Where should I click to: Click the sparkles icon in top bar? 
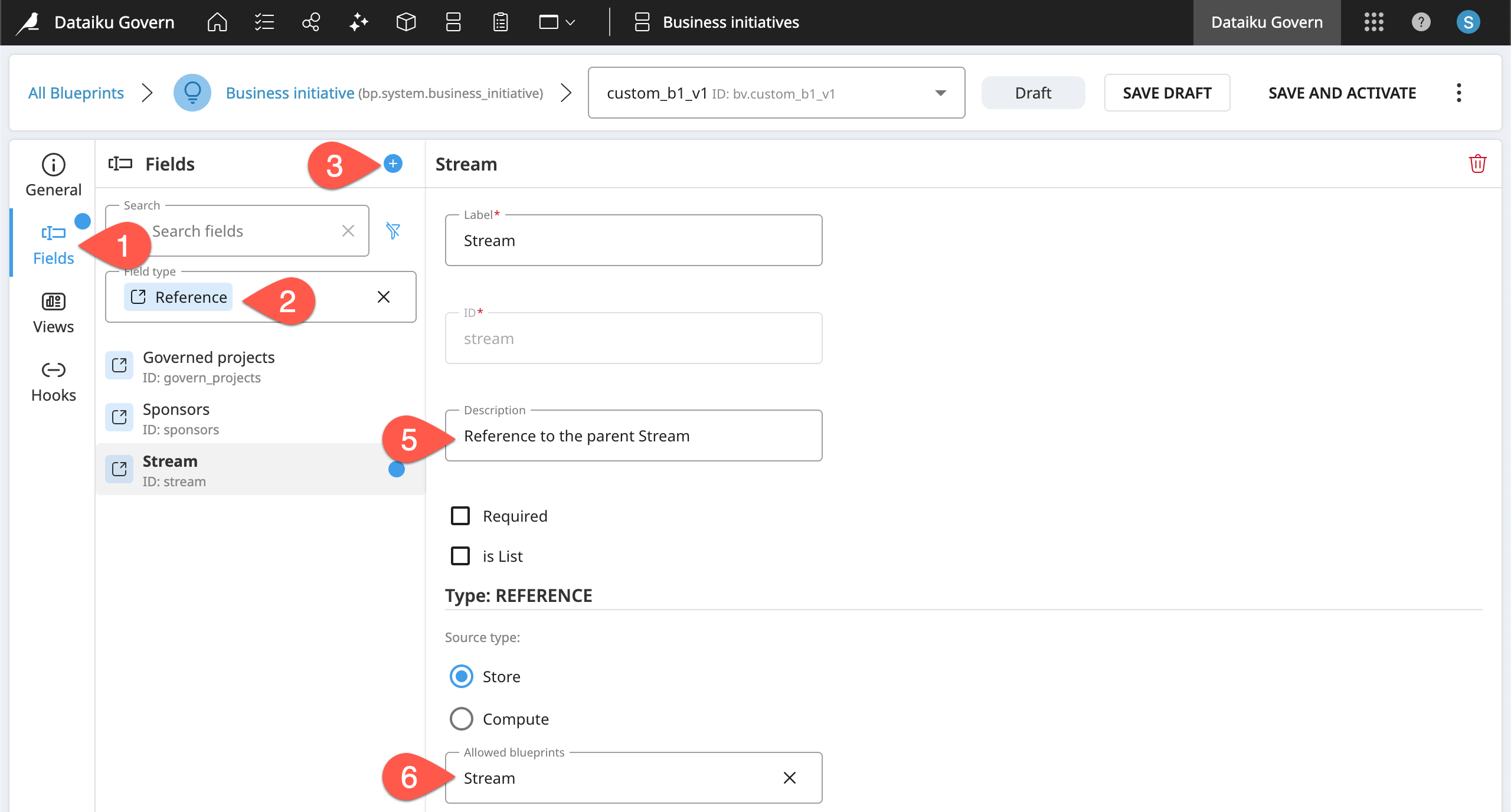[x=358, y=22]
